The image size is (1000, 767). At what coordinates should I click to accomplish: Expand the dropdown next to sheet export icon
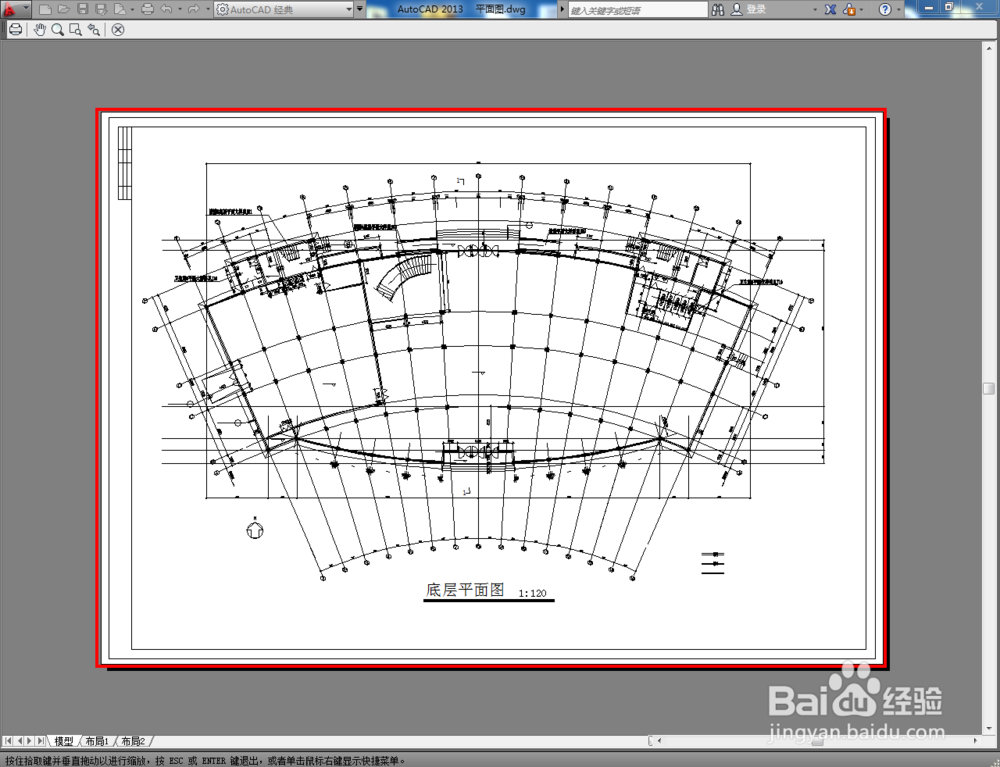click(133, 10)
